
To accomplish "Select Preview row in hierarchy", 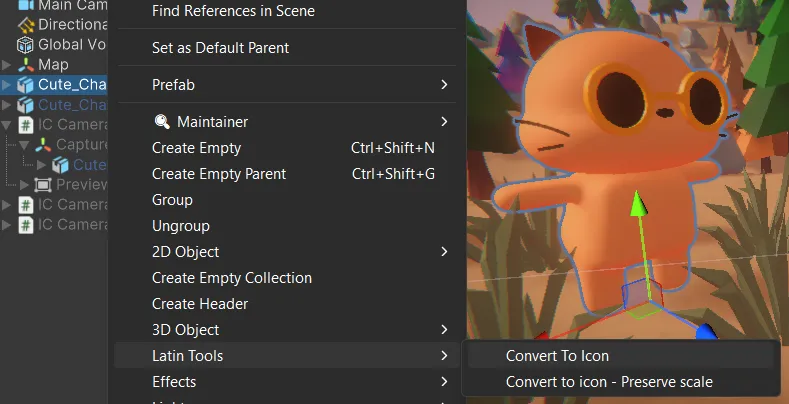I will click(x=53, y=185).
